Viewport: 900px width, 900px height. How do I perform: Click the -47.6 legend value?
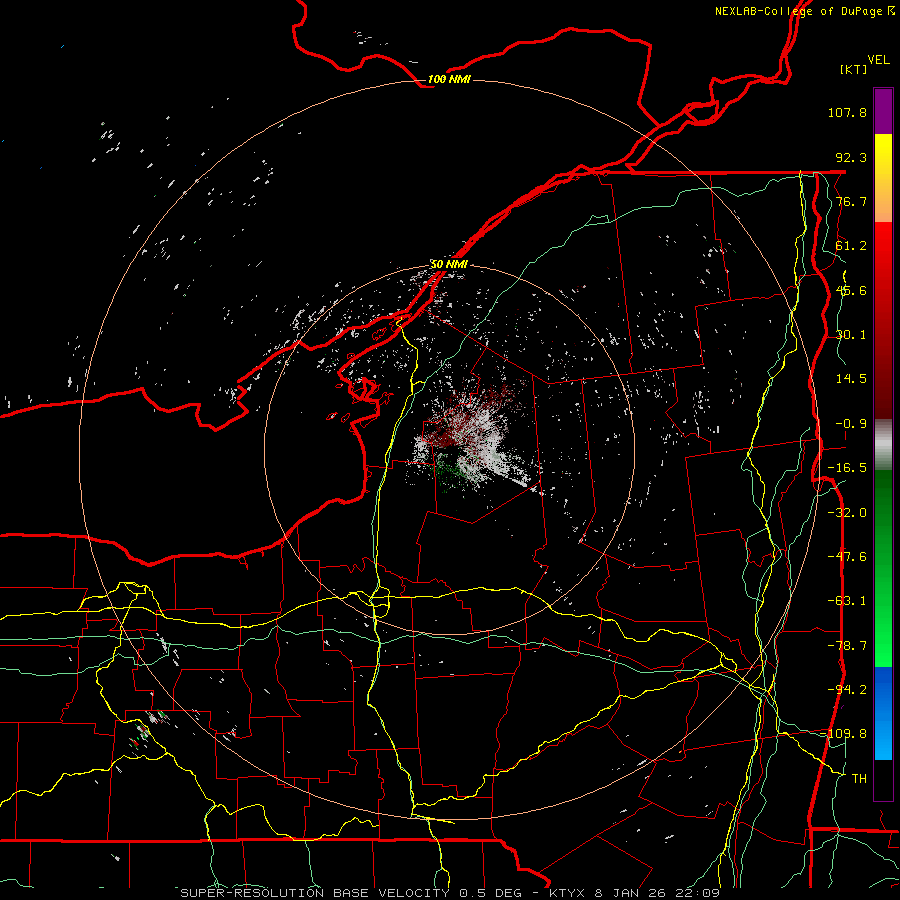[847, 557]
